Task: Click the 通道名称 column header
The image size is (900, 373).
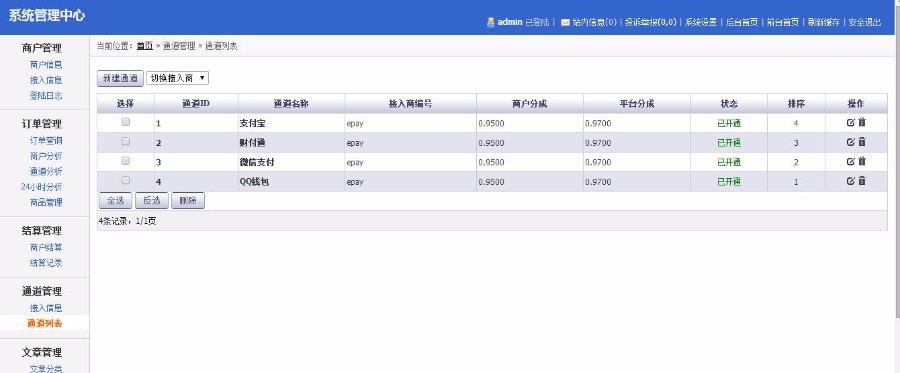Action: pos(292,104)
